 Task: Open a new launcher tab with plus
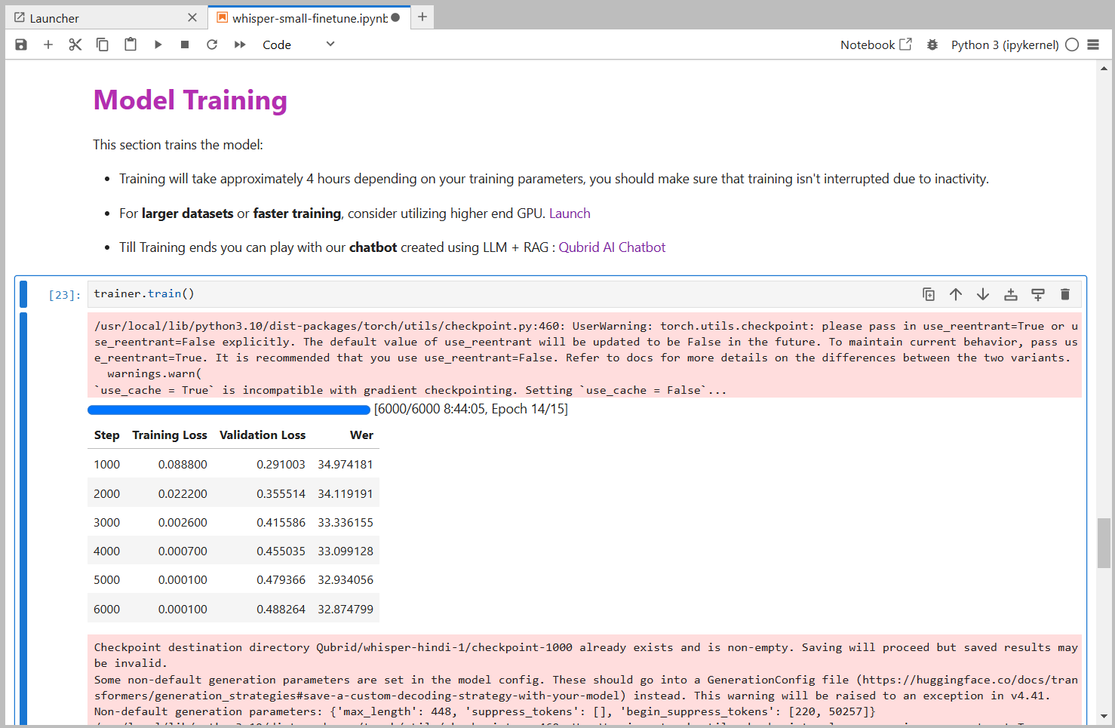click(x=422, y=17)
